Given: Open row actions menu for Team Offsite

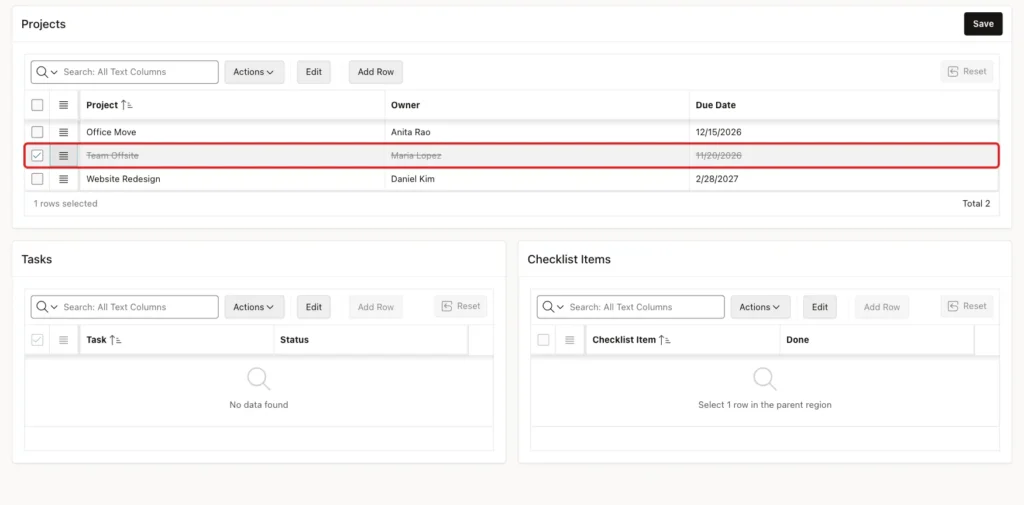Looking at the screenshot, I should tap(63, 155).
